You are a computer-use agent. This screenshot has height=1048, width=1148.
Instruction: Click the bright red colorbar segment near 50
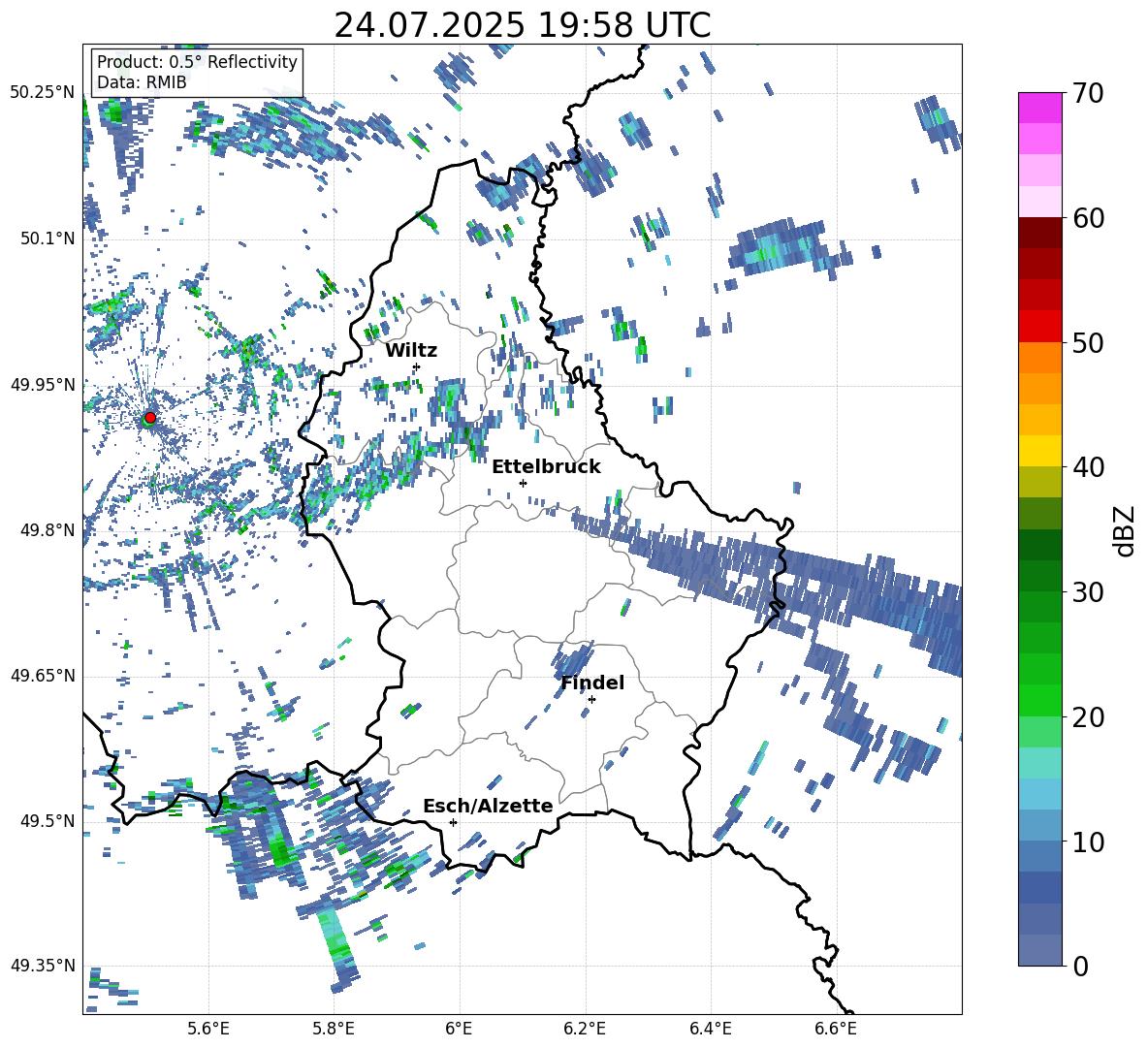point(1039,327)
